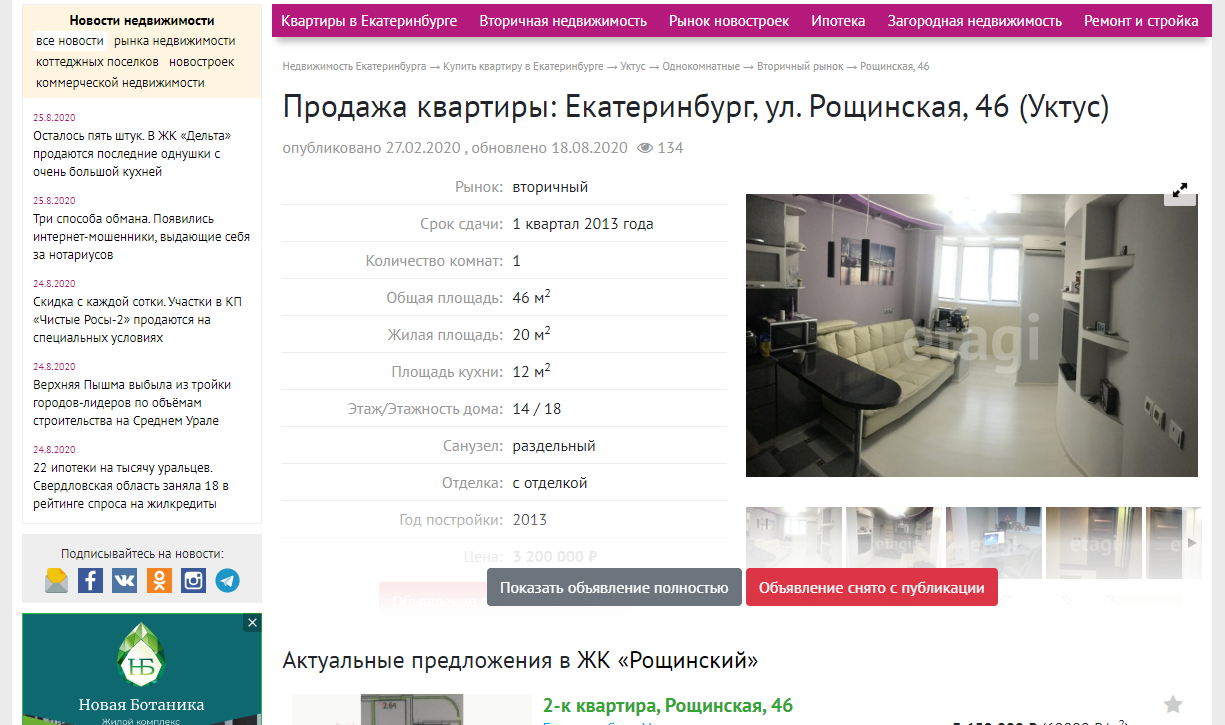Image resolution: width=1225 pixels, height=725 pixels.
Task: Show next photo thumbnails with arrow
Action: pos(1190,543)
